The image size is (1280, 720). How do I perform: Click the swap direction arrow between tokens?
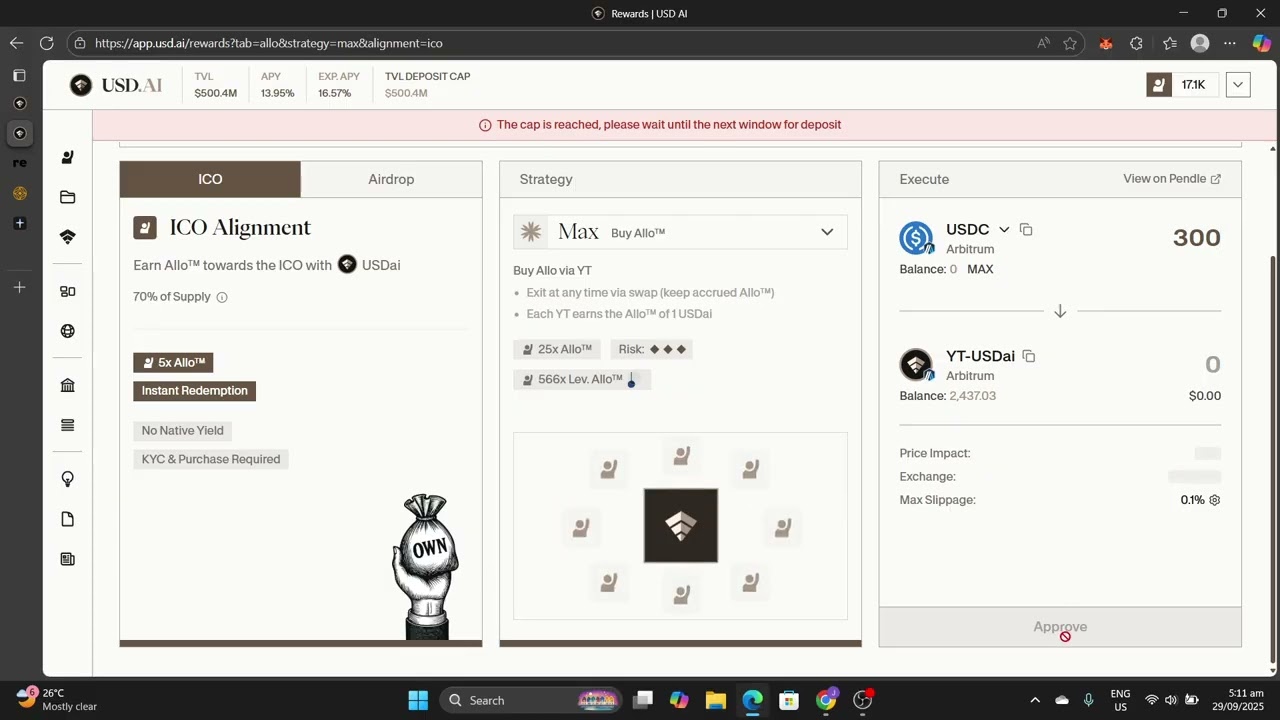click(x=1060, y=311)
